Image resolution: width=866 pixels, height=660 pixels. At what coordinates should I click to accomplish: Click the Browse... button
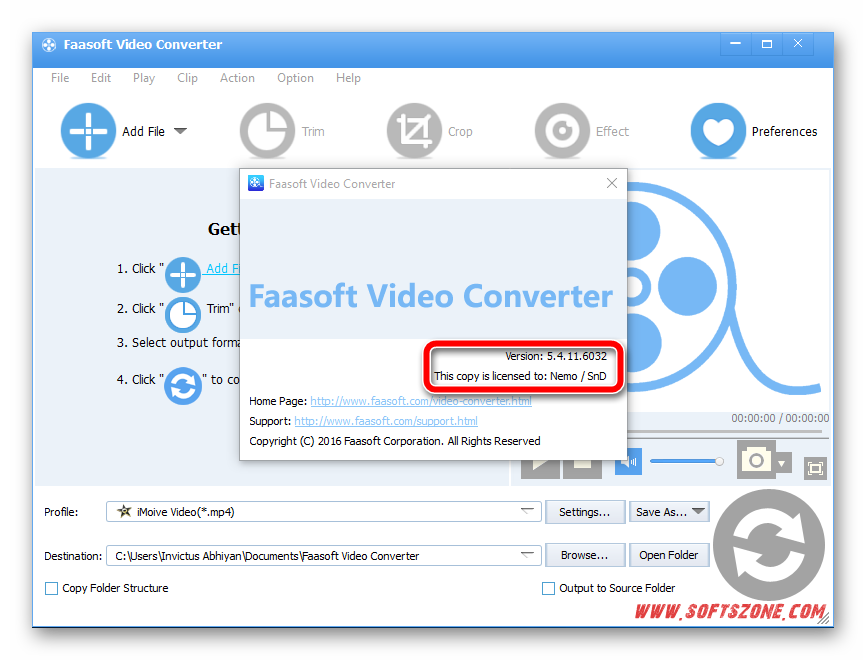pyautogui.click(x=585, y=555)
